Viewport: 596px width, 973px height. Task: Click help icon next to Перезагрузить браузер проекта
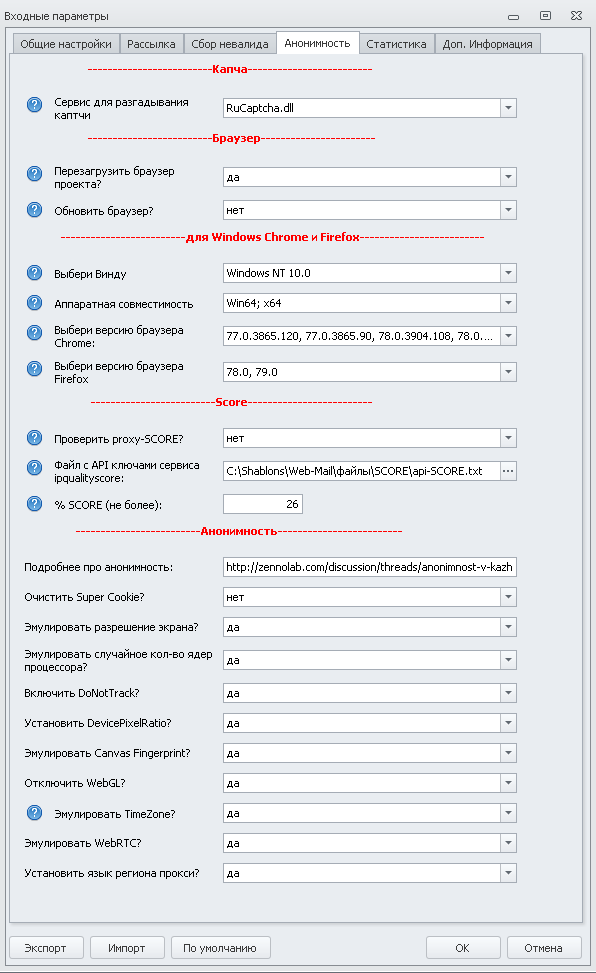35,173
